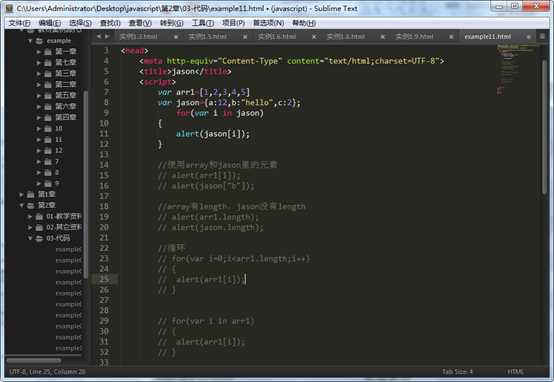Click the HTML syntax selector in status bar
The image size is (554, 382).
click(515, 372)
